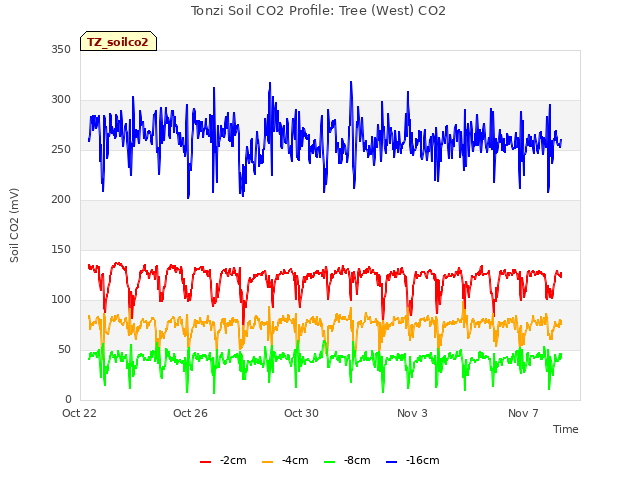Screen dimensions: 640x480
Task: Click the Soil CO2 (mV) axis label
Action: (x=14, y=225)
